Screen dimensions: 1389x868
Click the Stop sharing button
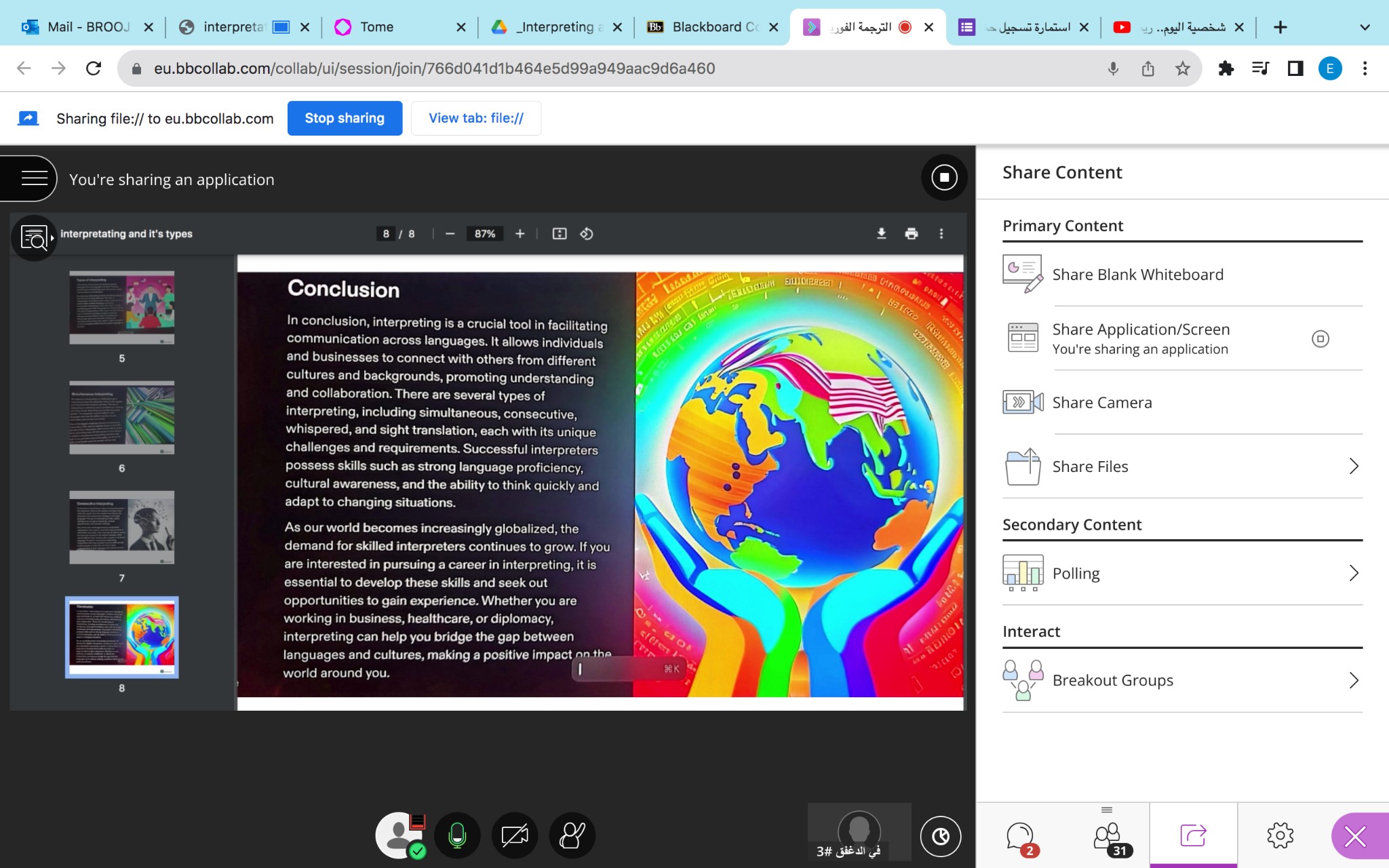345,118
